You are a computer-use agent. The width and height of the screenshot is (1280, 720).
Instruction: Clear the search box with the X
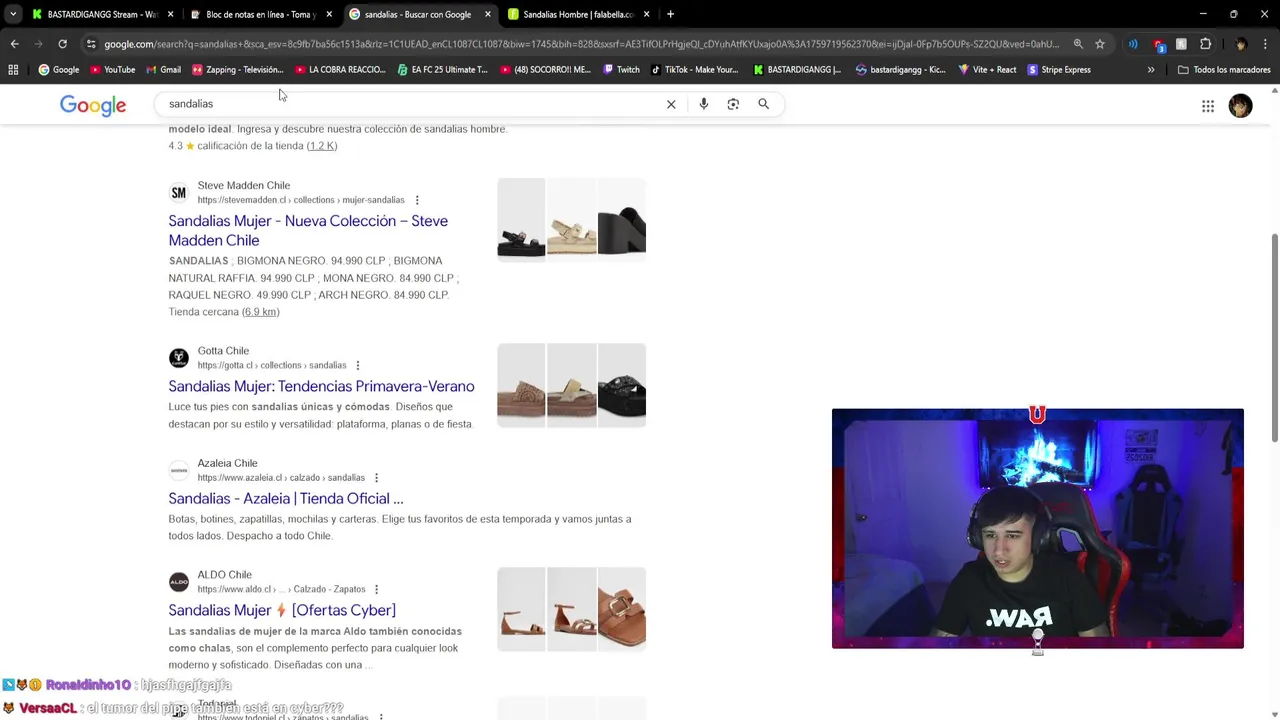pyautogui.click(x=671, y=104)
